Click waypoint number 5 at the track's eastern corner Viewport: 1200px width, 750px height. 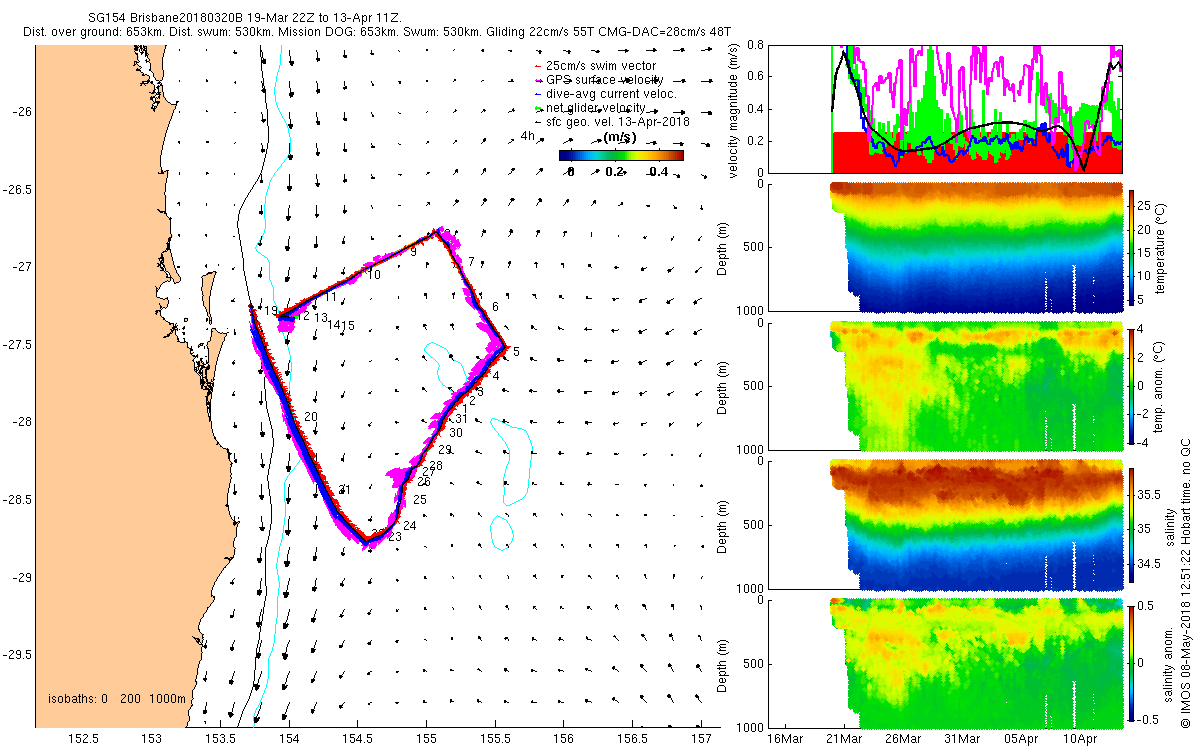pyautogui.click(x=516, y=352)
